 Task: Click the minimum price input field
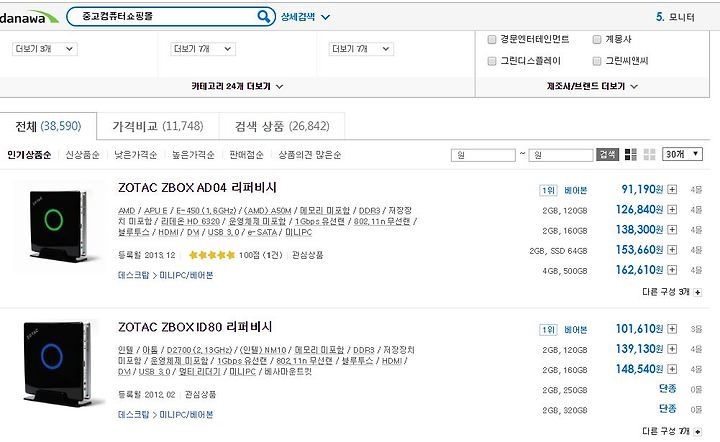coord(483,155)
